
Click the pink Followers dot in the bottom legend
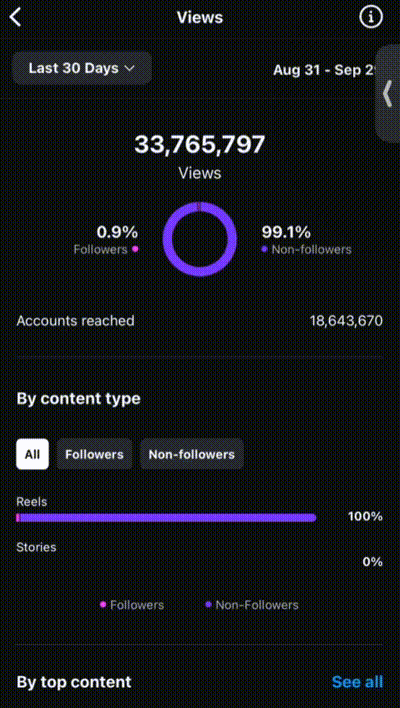tap(103, 605)
